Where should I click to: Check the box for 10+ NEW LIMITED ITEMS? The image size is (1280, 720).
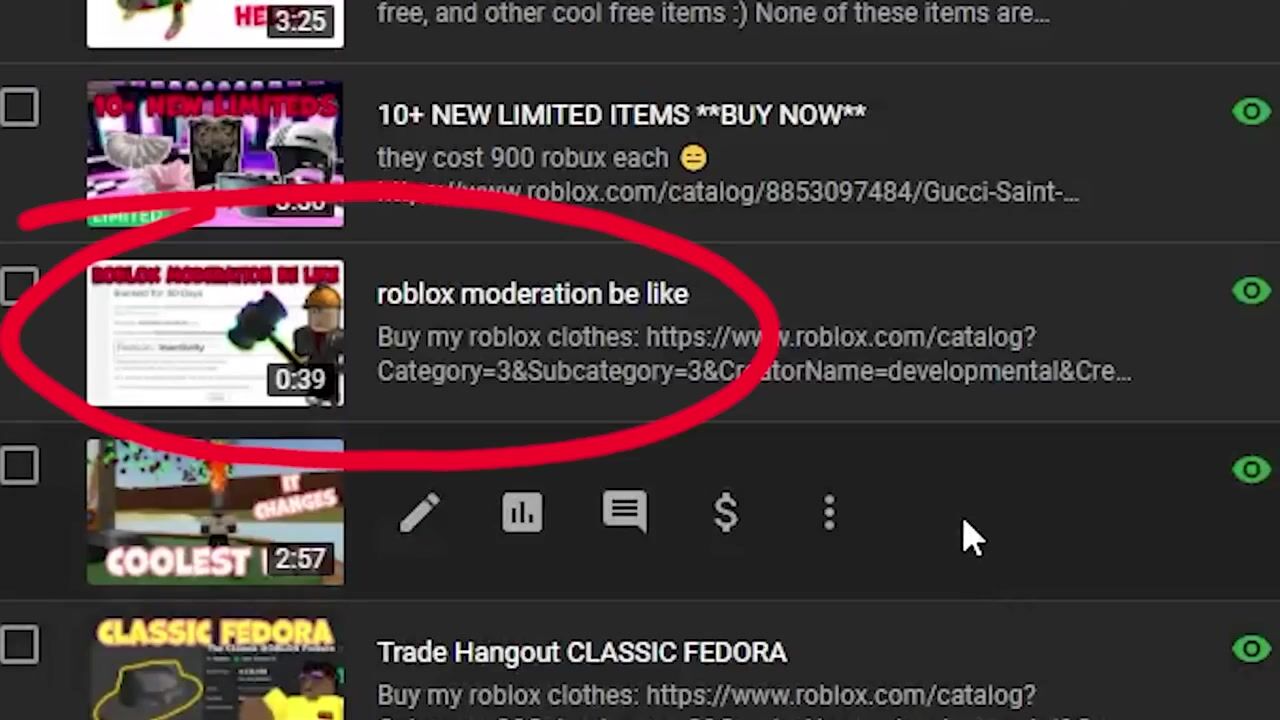point(19,108)
